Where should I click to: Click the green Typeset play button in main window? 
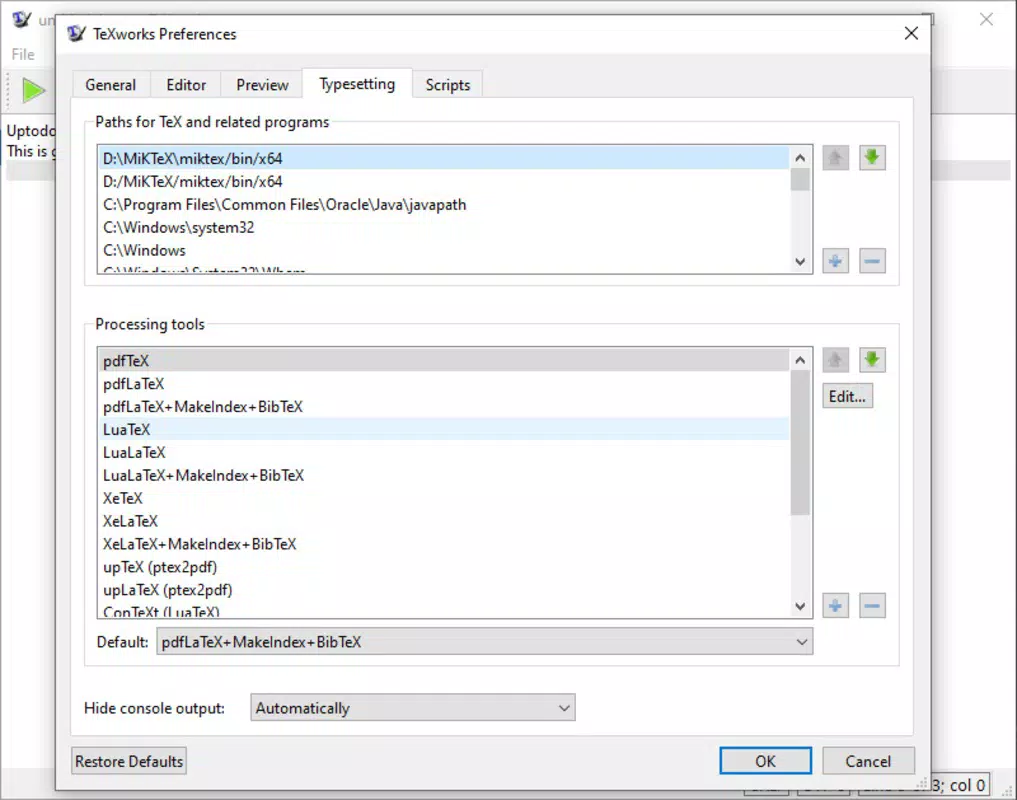click(32, 90)
